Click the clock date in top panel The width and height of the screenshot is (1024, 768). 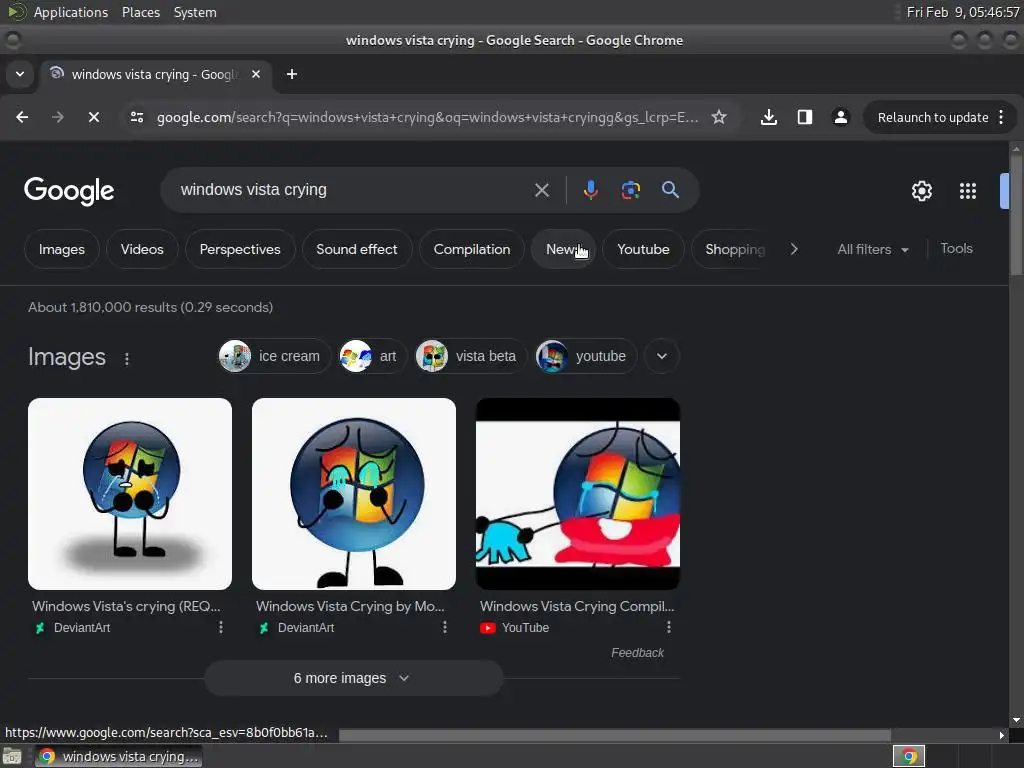(x=962, y=12)
